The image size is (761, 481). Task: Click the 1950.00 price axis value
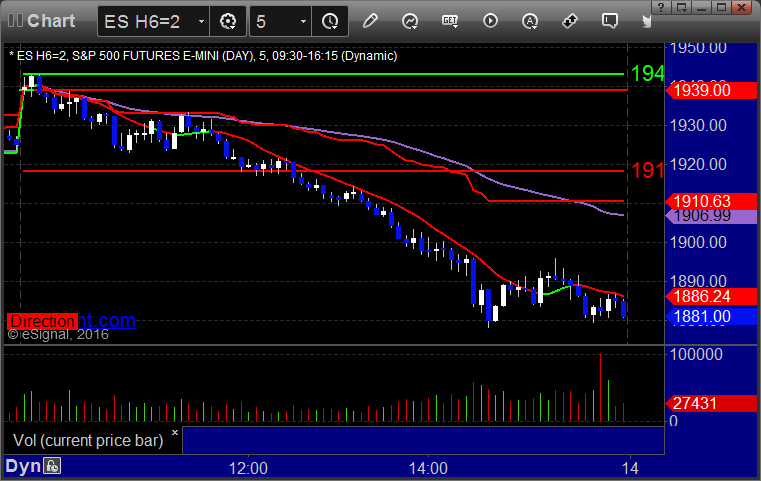[x=698, y=49]
